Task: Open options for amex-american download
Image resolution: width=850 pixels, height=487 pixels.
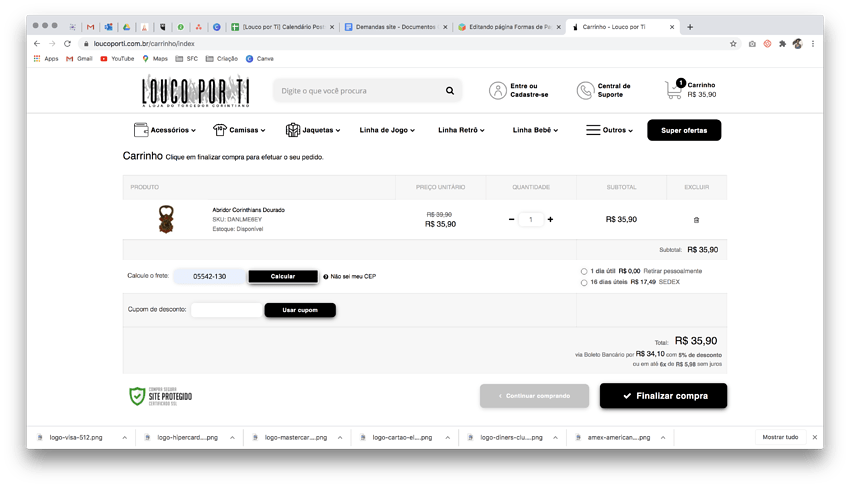Action: [662, 438]
